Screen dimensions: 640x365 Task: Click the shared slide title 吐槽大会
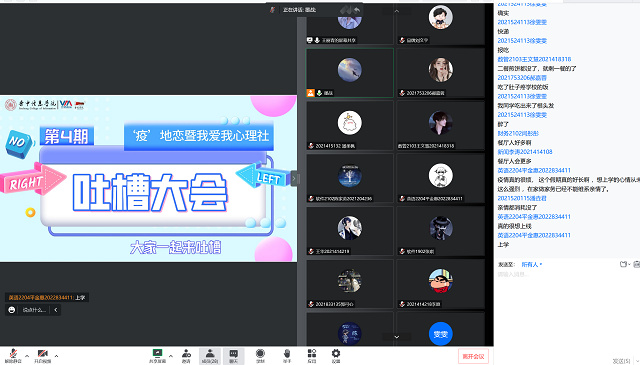click(150, 192)
